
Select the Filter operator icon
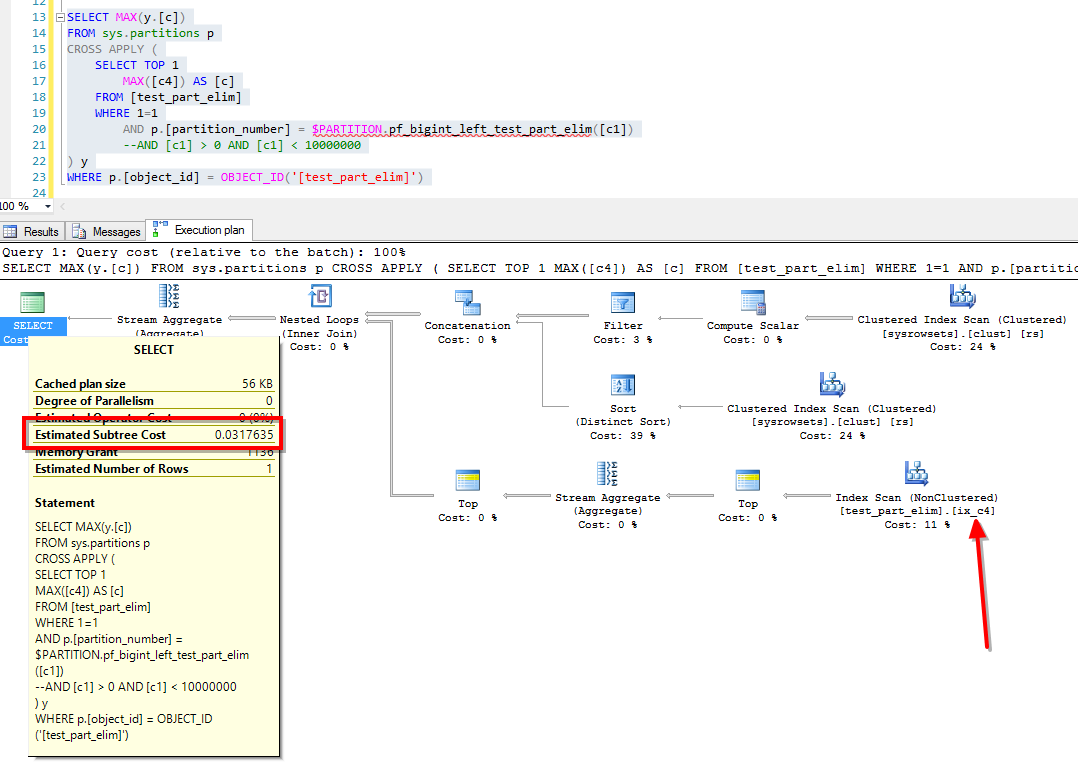click(x=623, y=301)
